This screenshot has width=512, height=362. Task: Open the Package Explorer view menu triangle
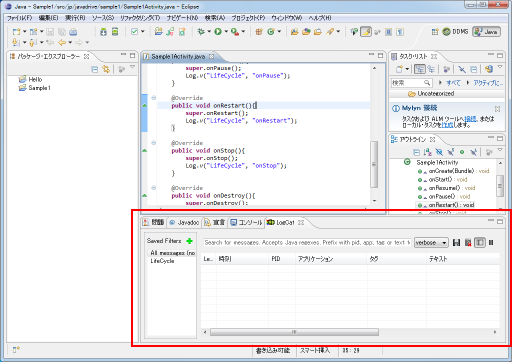(x=133, y=67)
